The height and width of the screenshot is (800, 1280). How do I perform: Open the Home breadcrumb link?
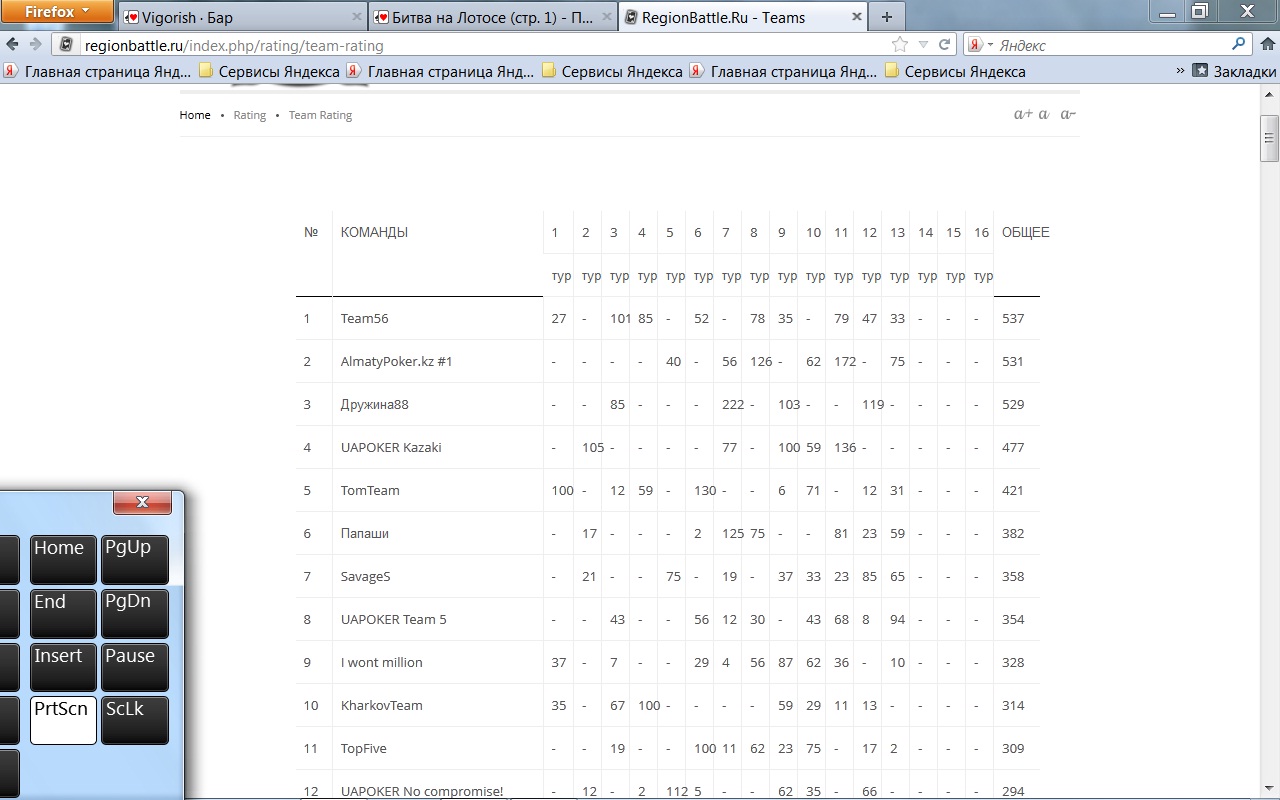(195, 115)
